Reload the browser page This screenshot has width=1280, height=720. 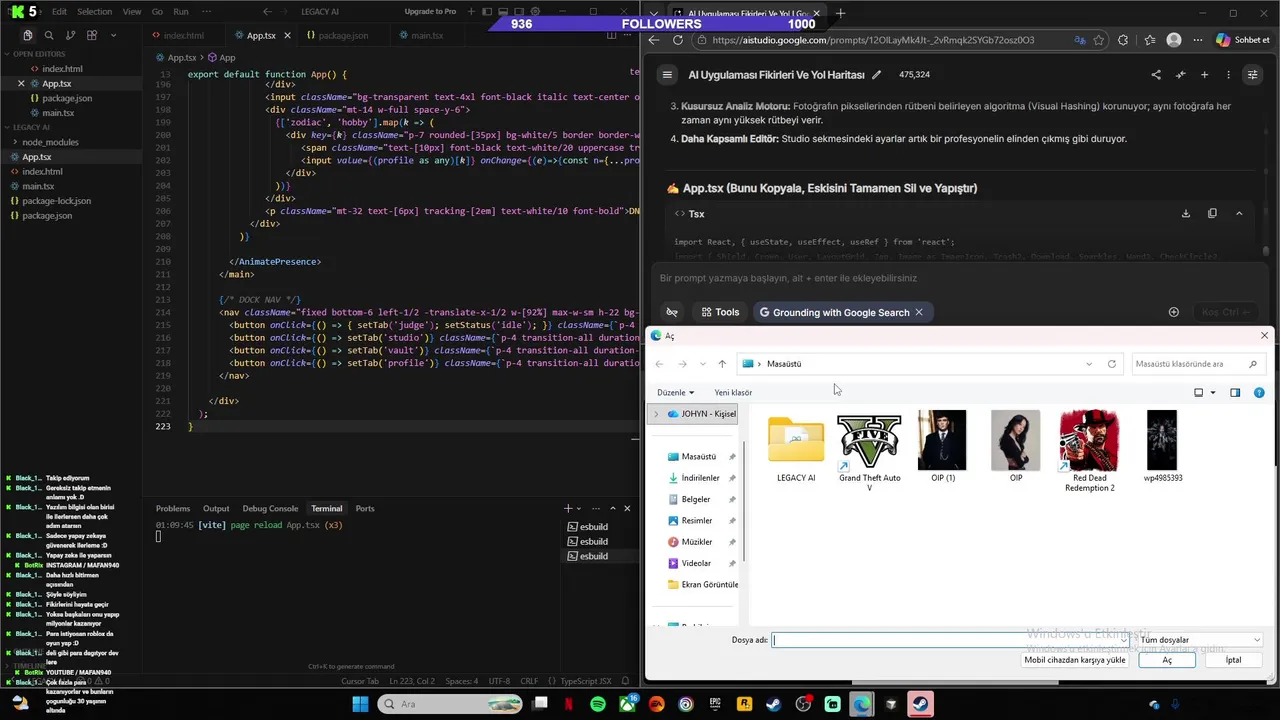678,40
